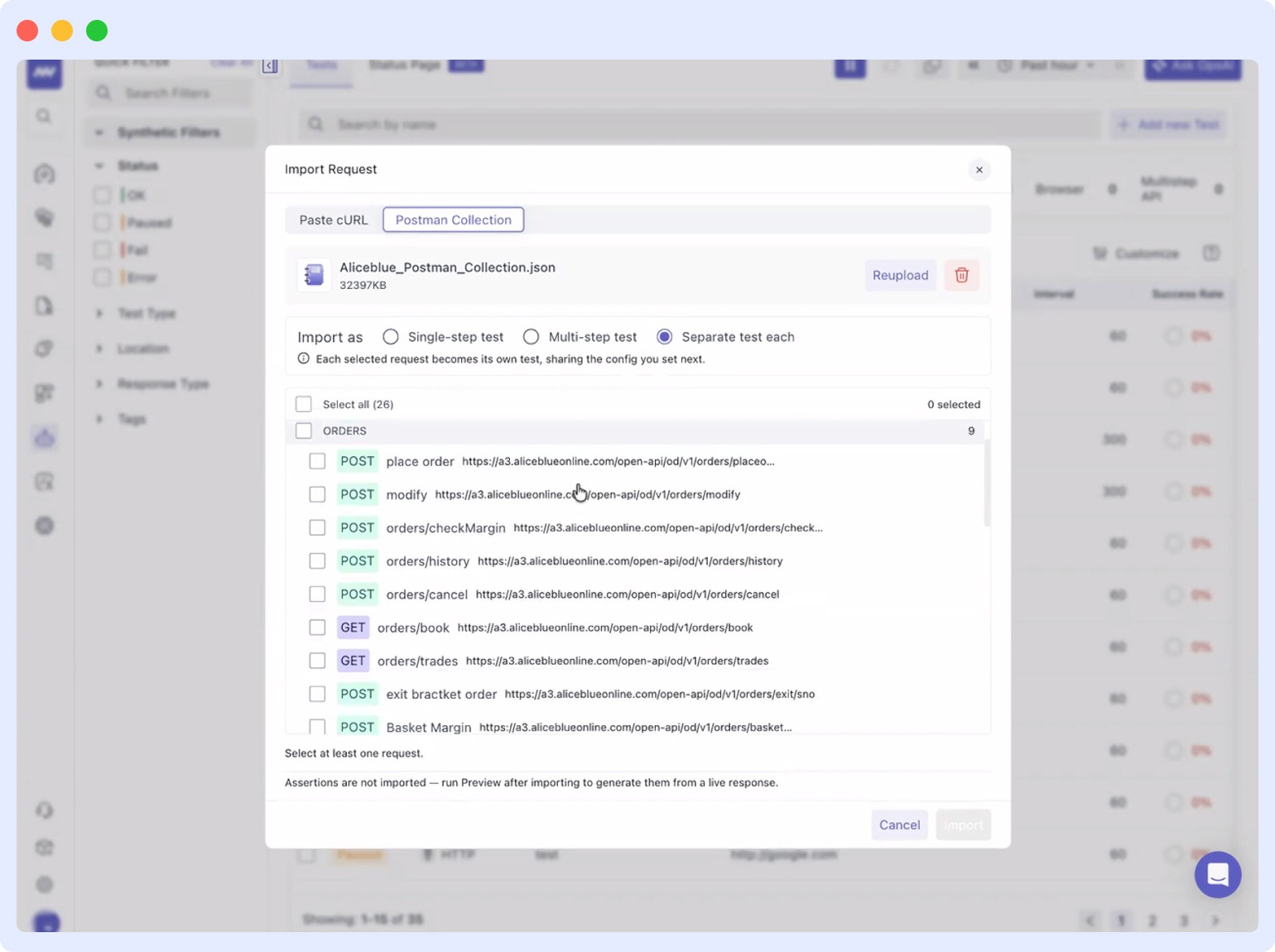The image size is (1275, 952).
Task: Collapse the Synthetic Filters section
Action: tap(99, 132)
